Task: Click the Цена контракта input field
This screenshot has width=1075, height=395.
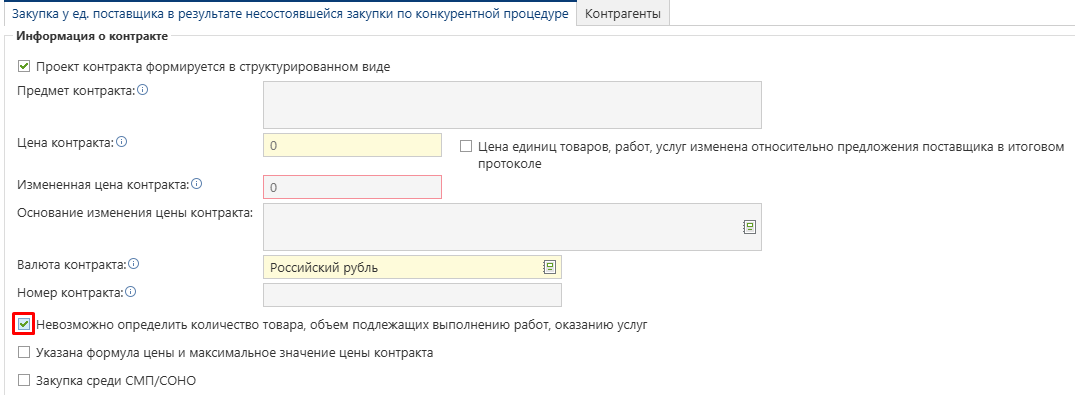Action: click(352, 146)
